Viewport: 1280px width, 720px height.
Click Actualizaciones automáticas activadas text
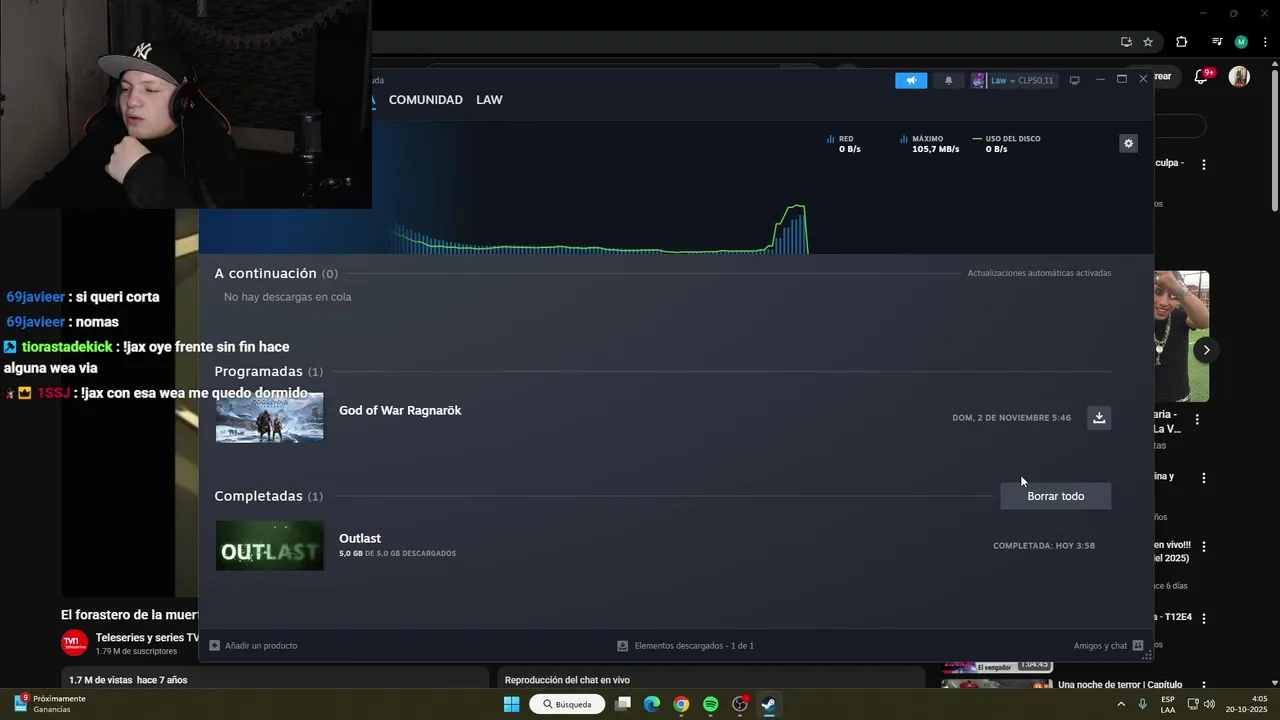click(1039, 273)
